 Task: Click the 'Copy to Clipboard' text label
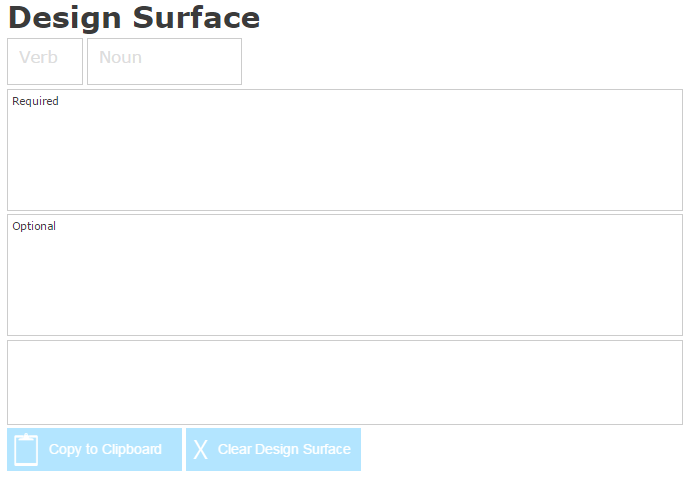(105, 449)
